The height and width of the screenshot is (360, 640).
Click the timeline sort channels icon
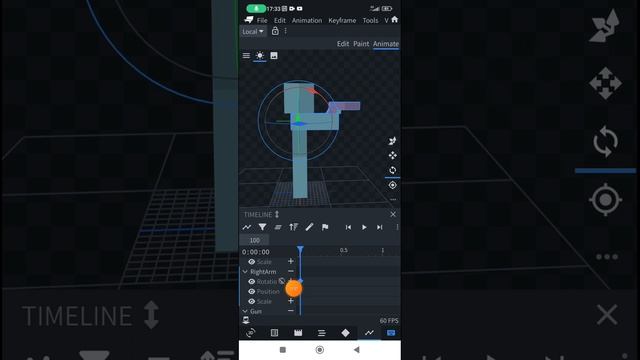(x=293, y=227)
